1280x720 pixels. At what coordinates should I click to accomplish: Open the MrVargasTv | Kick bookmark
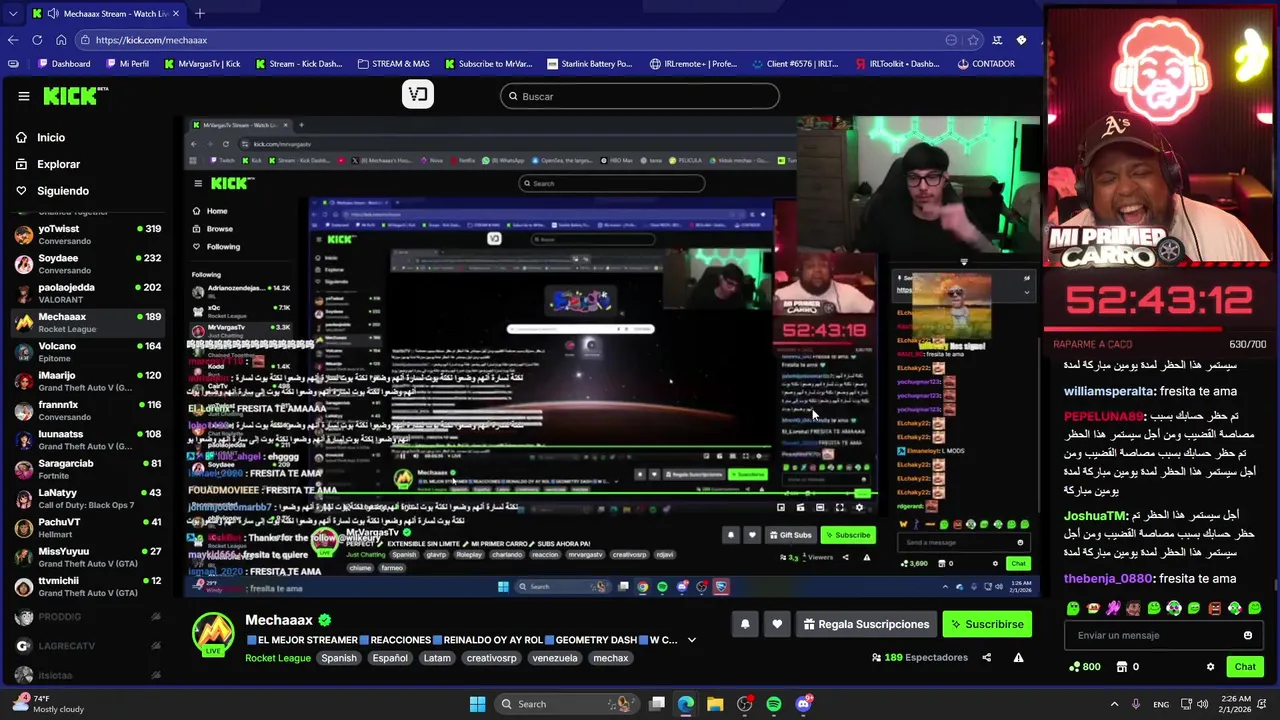pyautogui.click(x=201, y=64)
